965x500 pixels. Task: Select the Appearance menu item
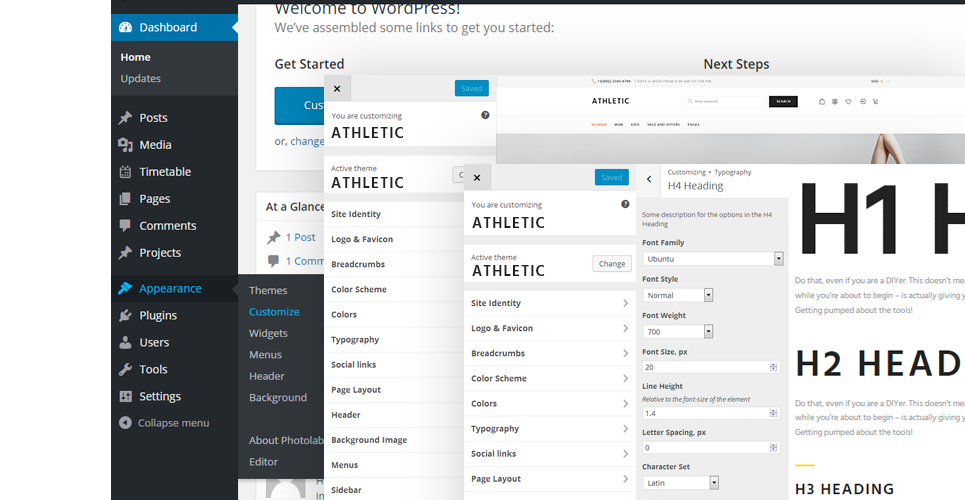click(x=174, y=288)
